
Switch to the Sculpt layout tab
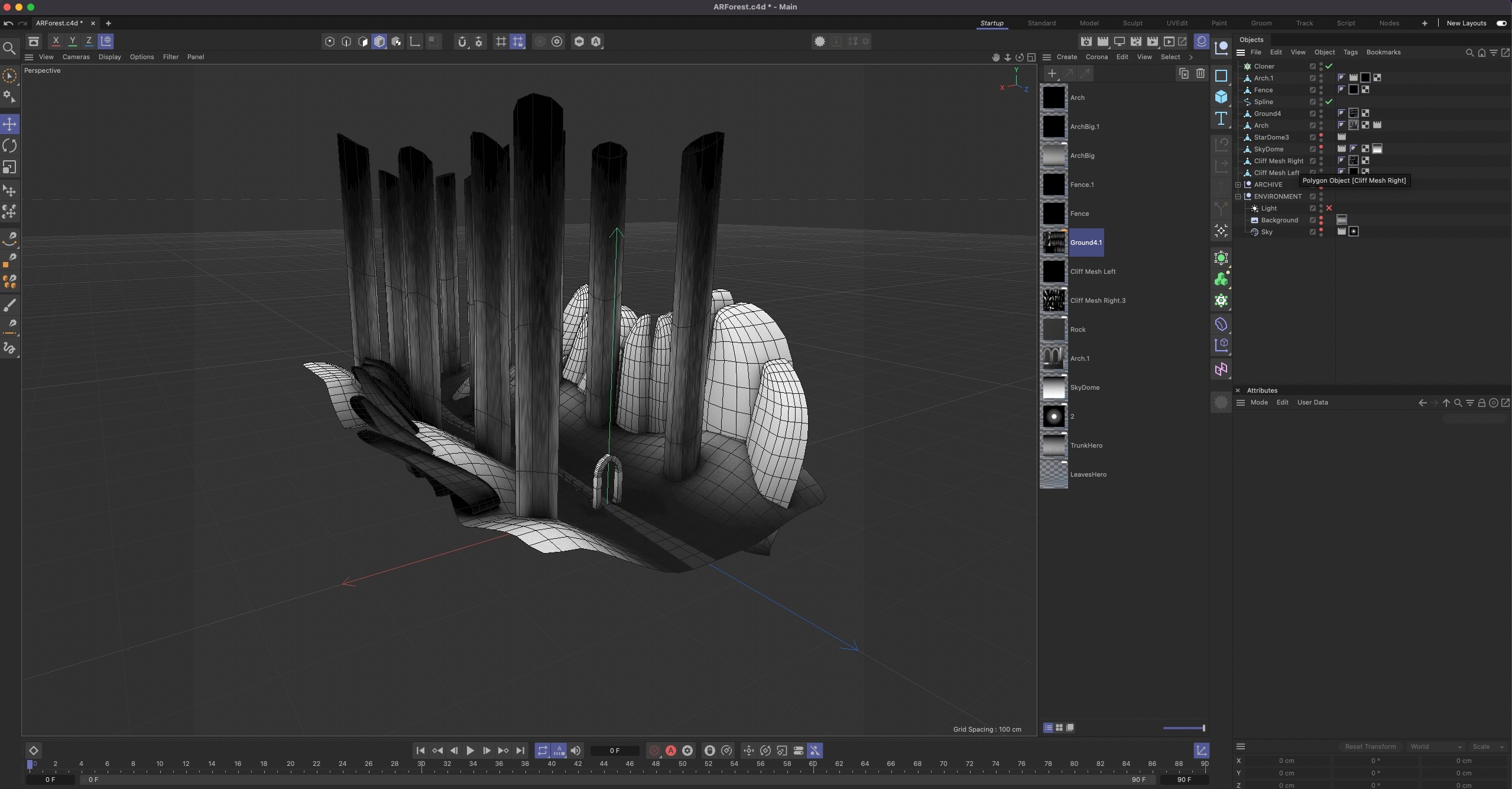point(1133,23)
